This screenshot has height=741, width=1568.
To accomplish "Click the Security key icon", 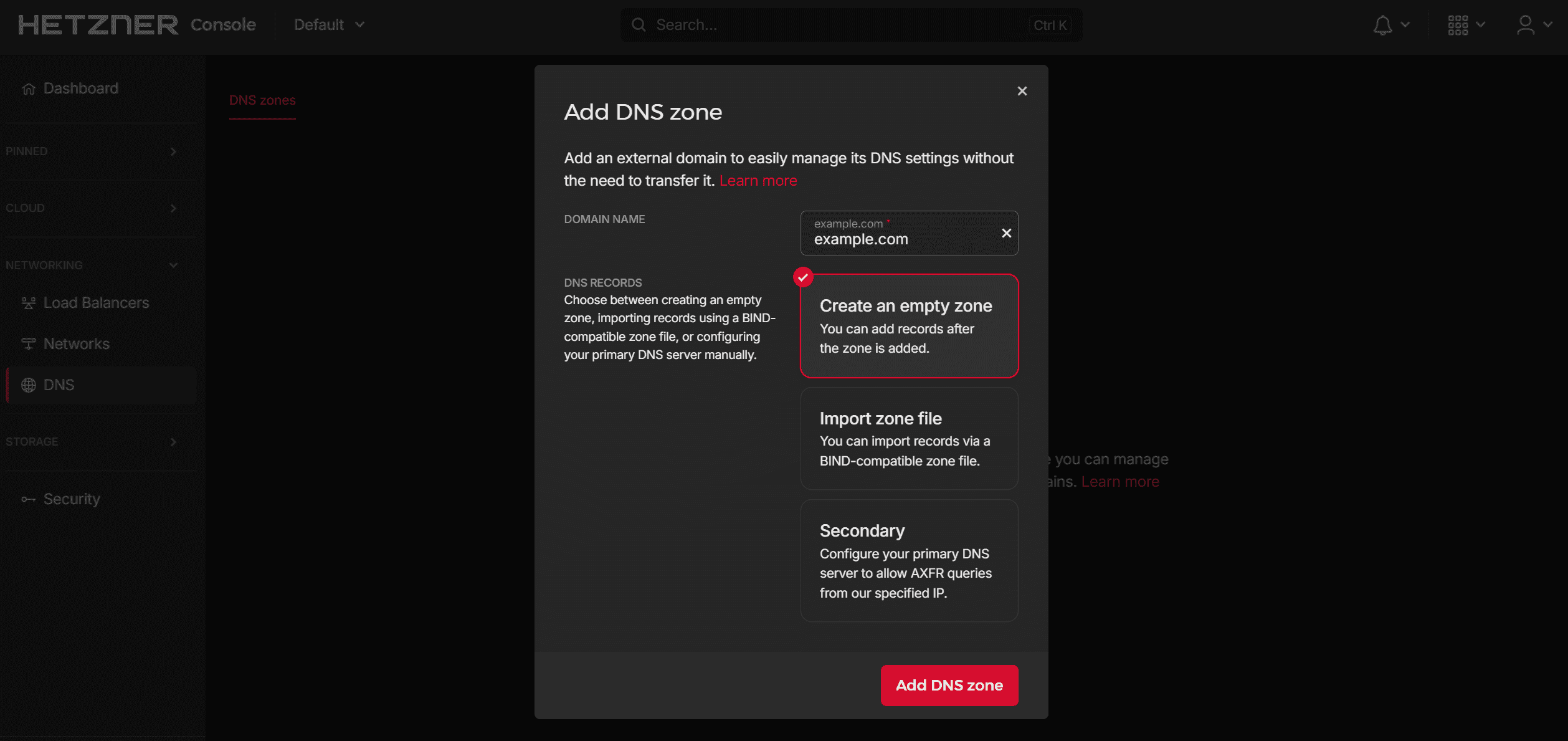I will tap(29, 499).
